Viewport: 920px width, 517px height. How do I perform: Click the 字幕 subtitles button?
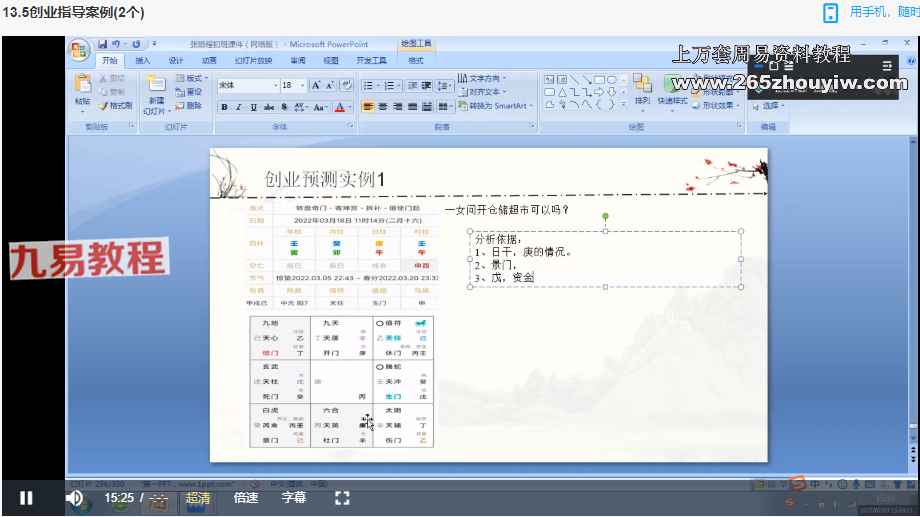(x=293, y=498)
